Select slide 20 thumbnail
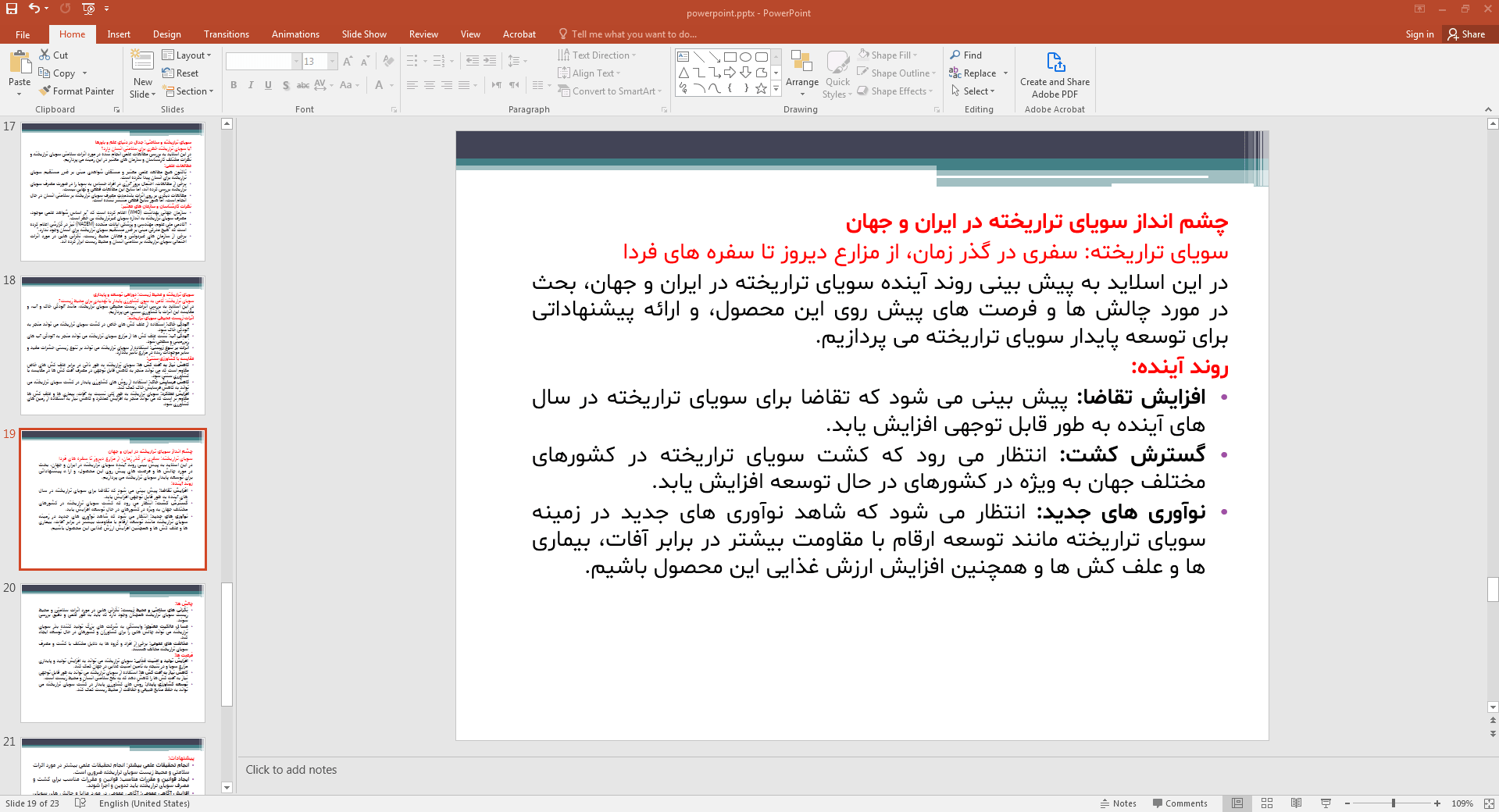Viewport: 1499px width, 812px height. tap(112, 653)
